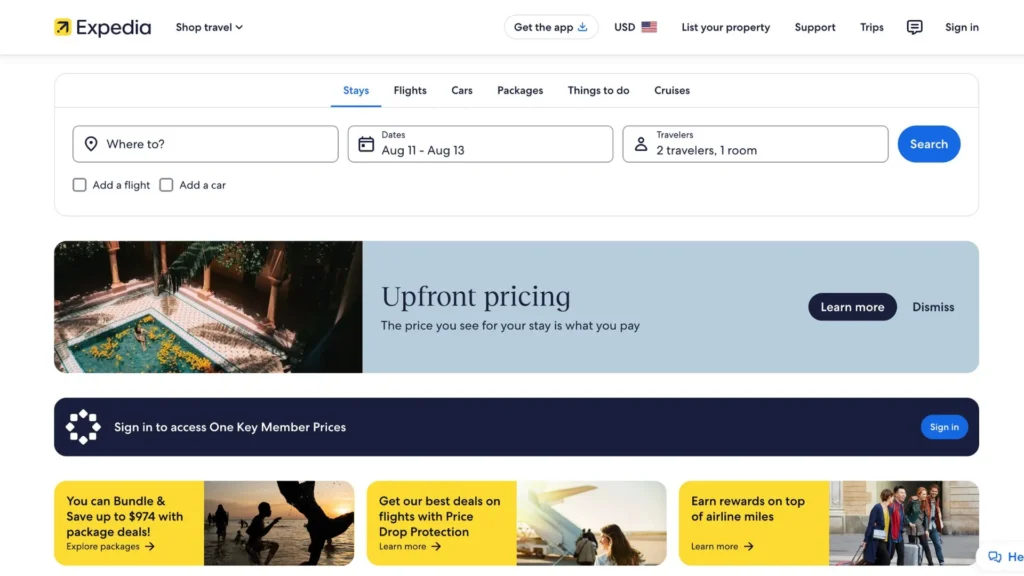This screenshot has width=1024, height=576.
Task: Open the Shop travel dropdown
Action: 208,27
